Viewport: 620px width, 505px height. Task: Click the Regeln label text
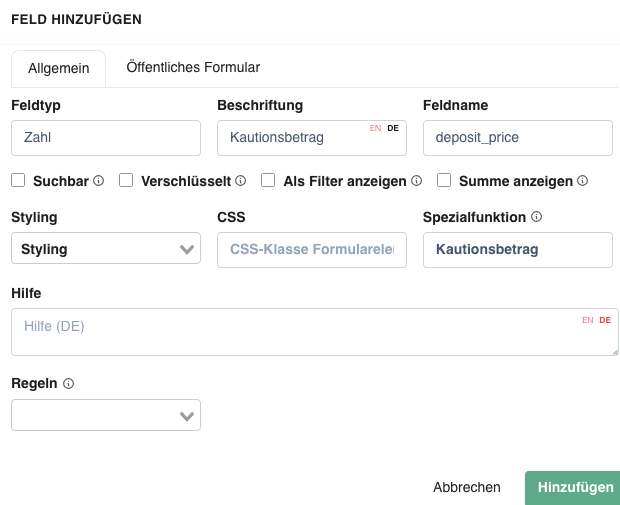(x=34, y=383)
